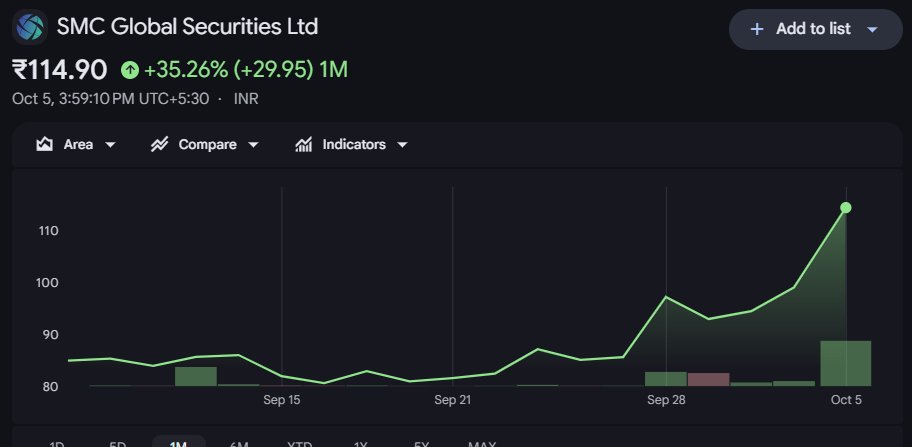Click the Oct 5 date label

tap(846, 400)
